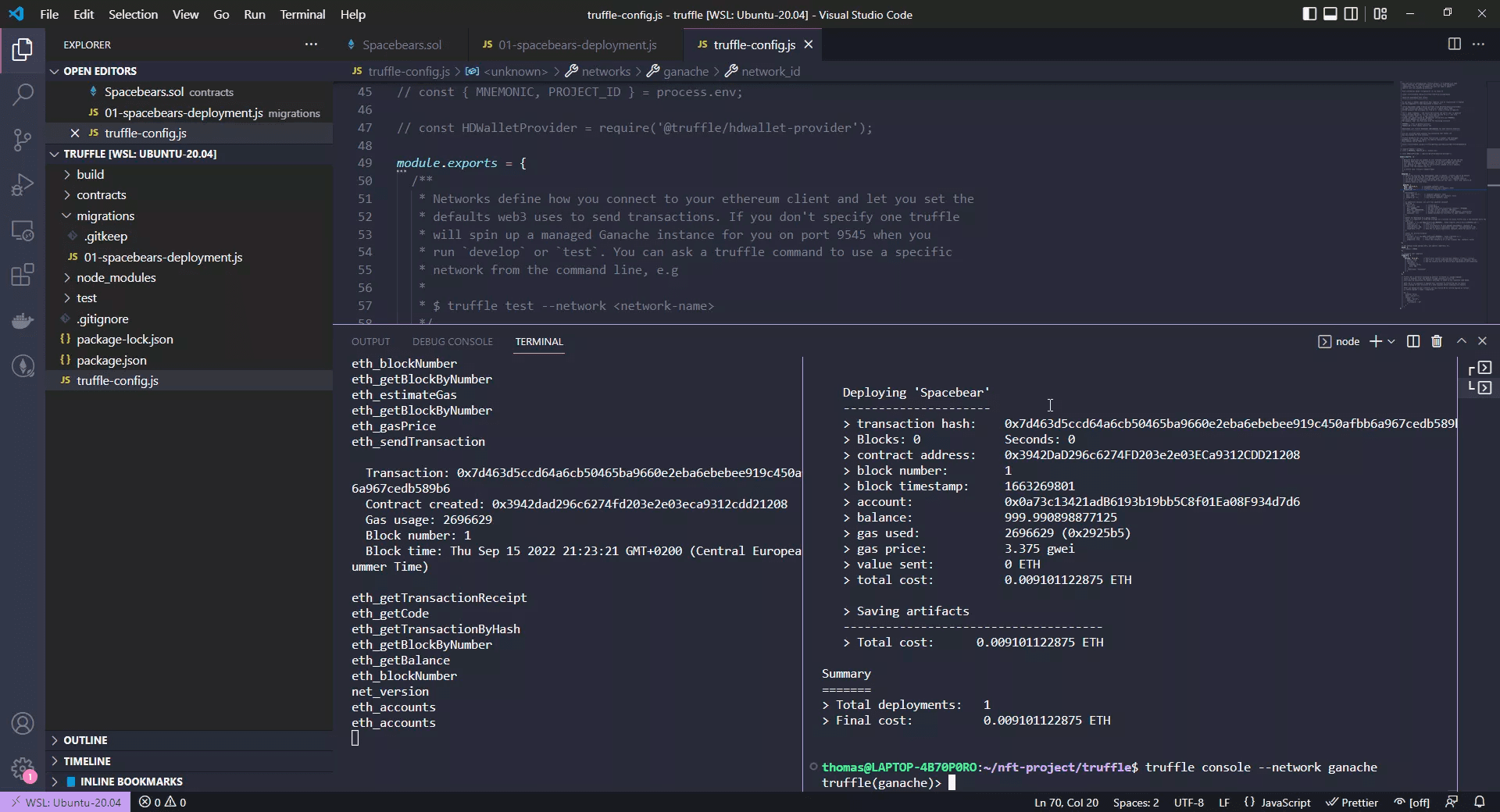Close the terminal panel

(1482, 341)
